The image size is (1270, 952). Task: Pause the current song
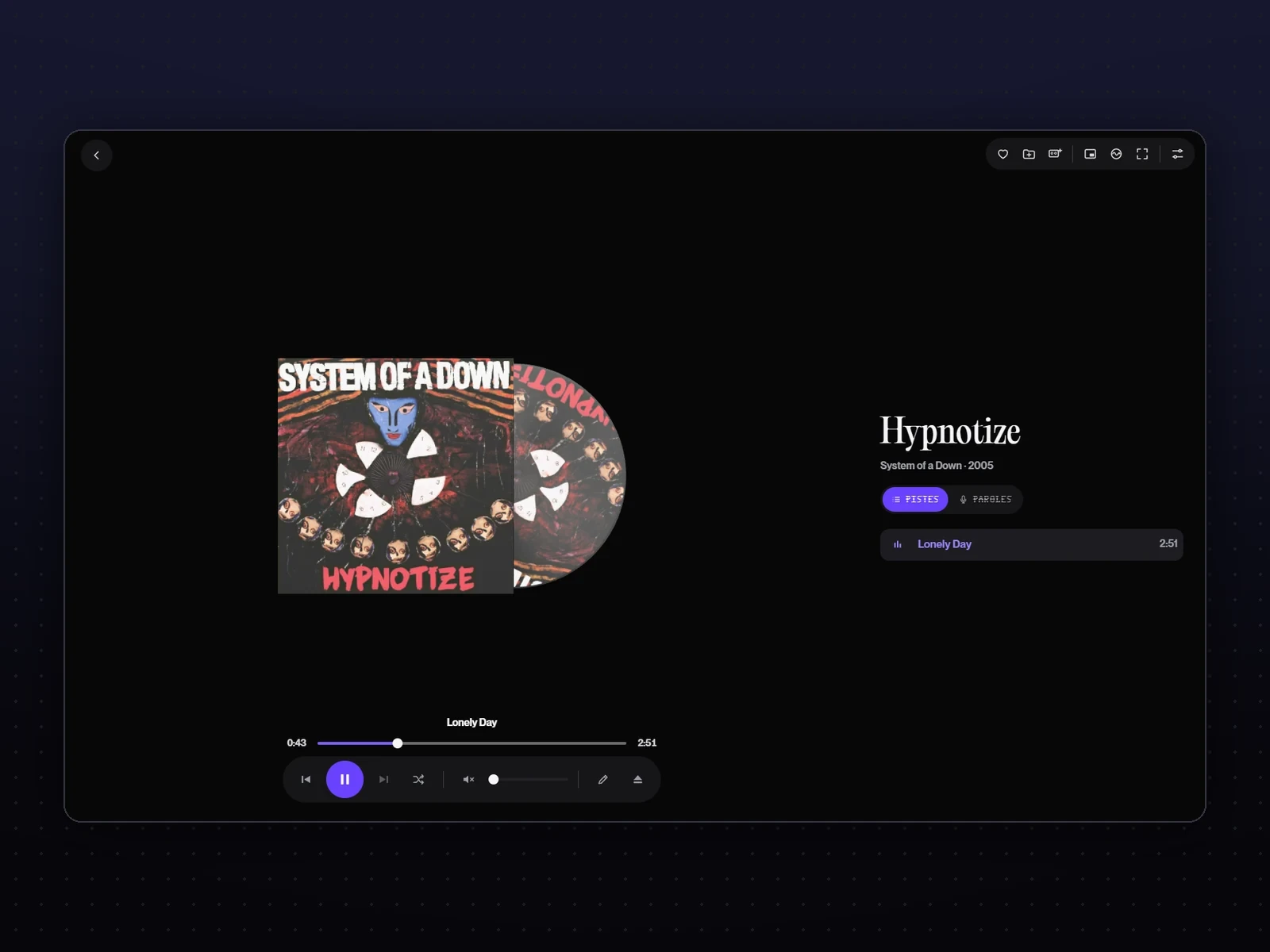[344, 780]
